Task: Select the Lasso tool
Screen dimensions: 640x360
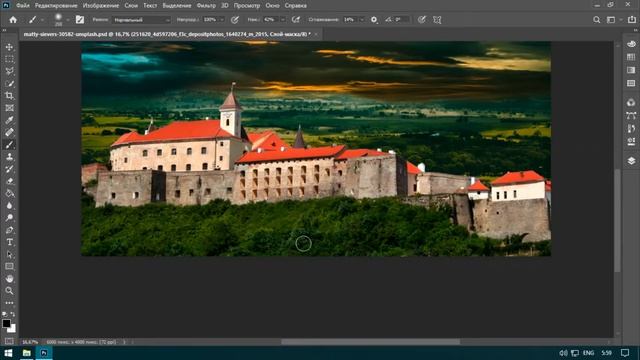Action: (9, 71)
